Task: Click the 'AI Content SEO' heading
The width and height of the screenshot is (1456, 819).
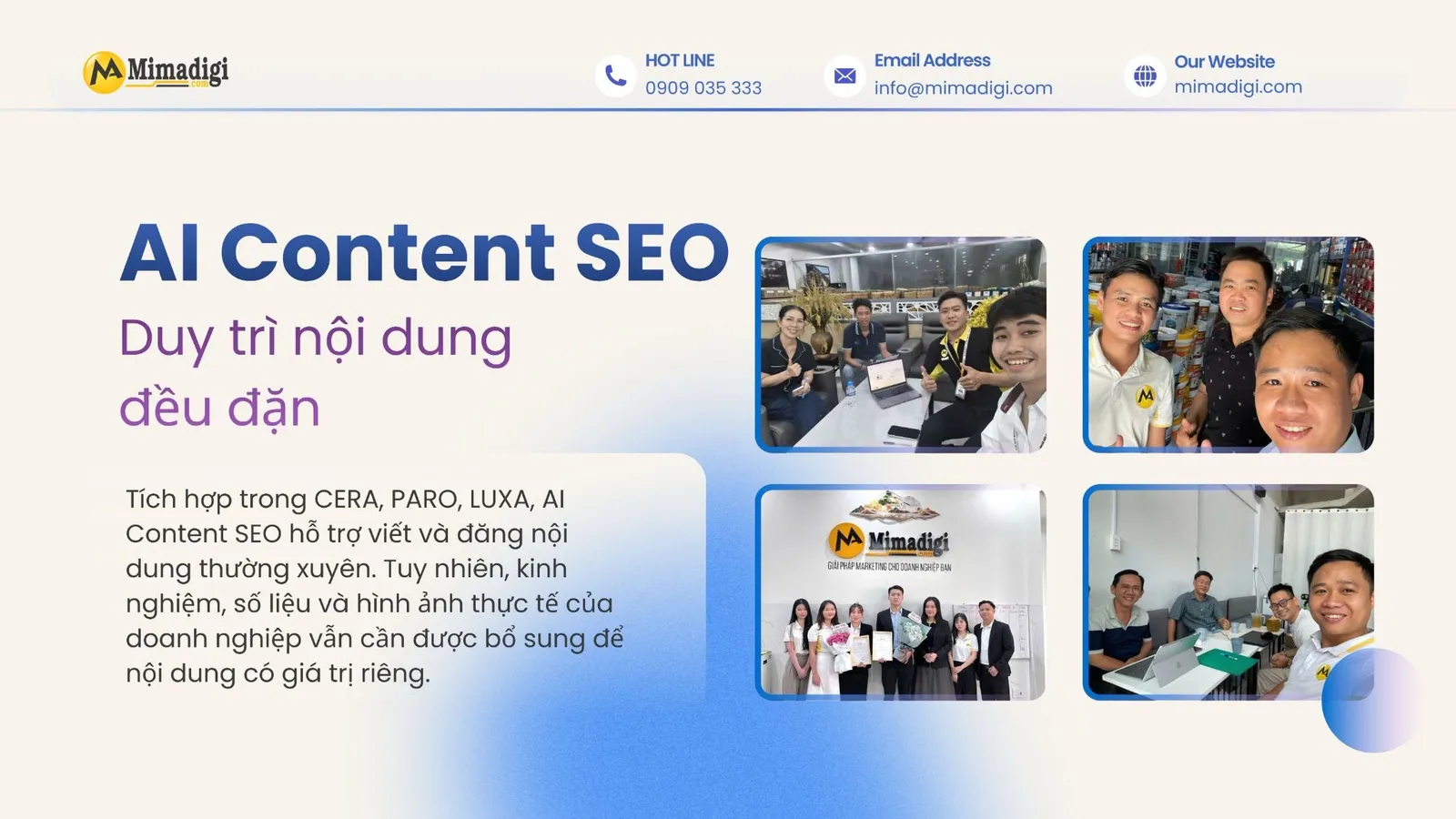Action: coord(425,252)
